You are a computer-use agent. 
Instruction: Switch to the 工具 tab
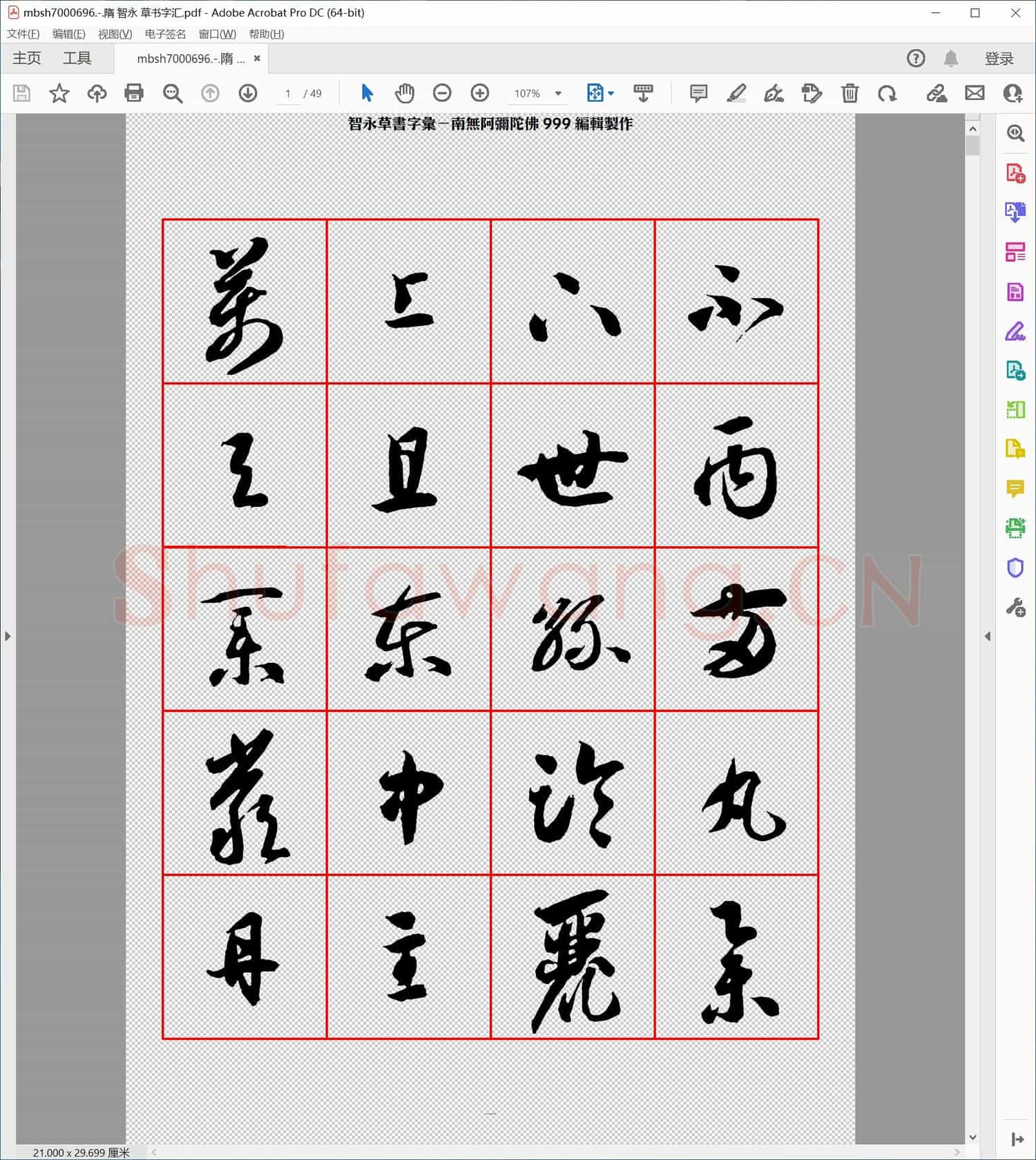77,58
